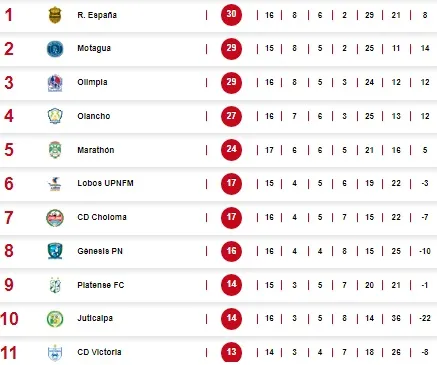
Task: Click R. España's red 30 points badge
Action: 231,15
